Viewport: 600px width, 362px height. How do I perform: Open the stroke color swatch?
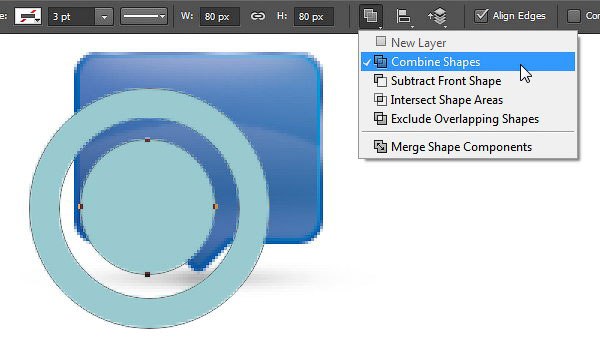click(x=28, y=16)
